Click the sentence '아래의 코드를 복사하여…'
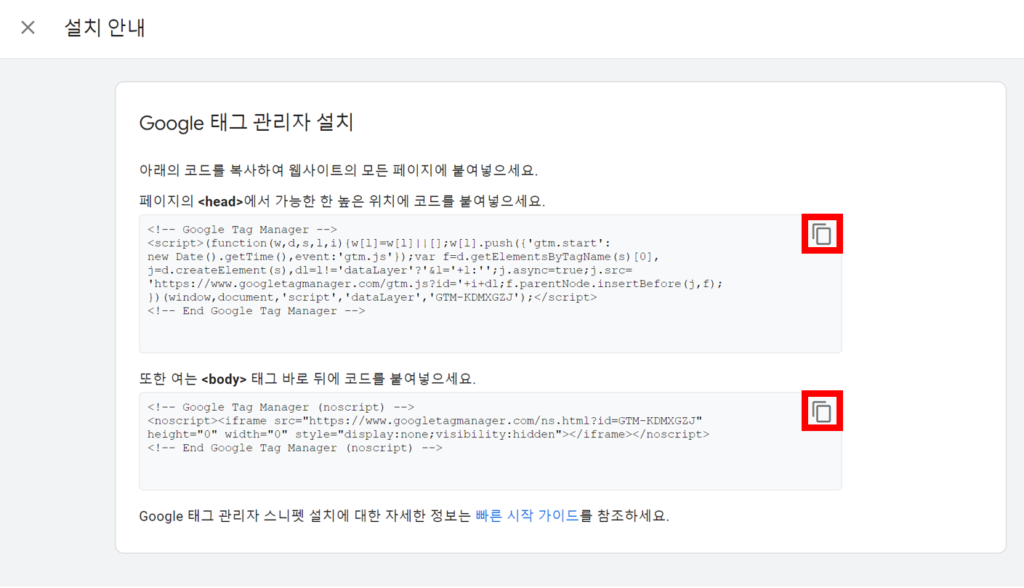The image size is (1024, 588). 338,171
